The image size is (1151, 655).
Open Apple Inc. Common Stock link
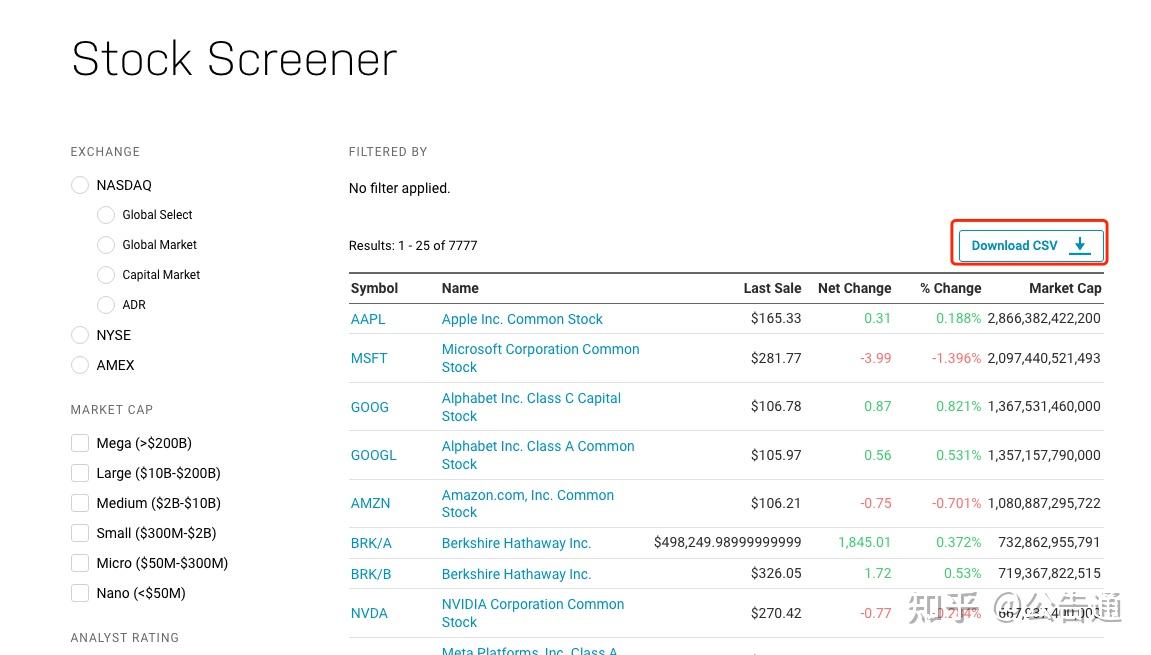tap(522, 319)
